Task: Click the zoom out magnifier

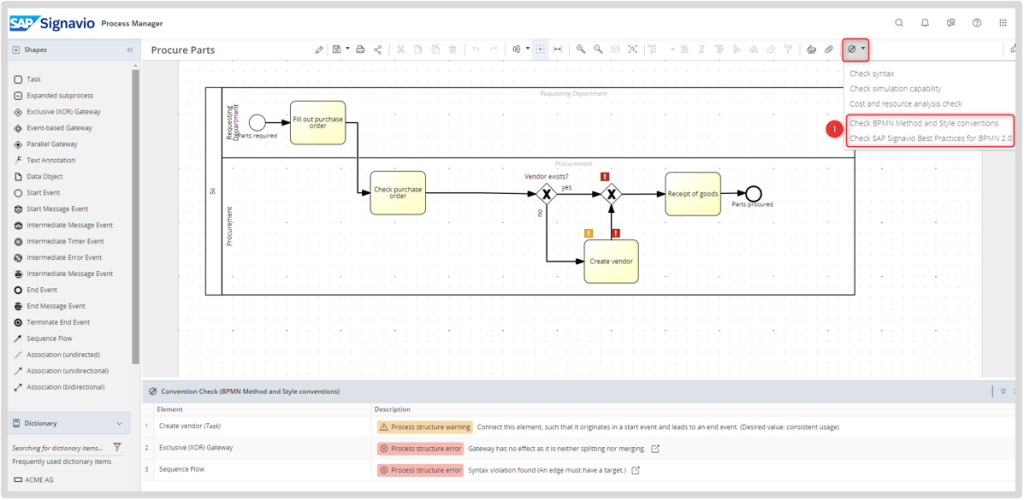Action: tap(598, 49)
